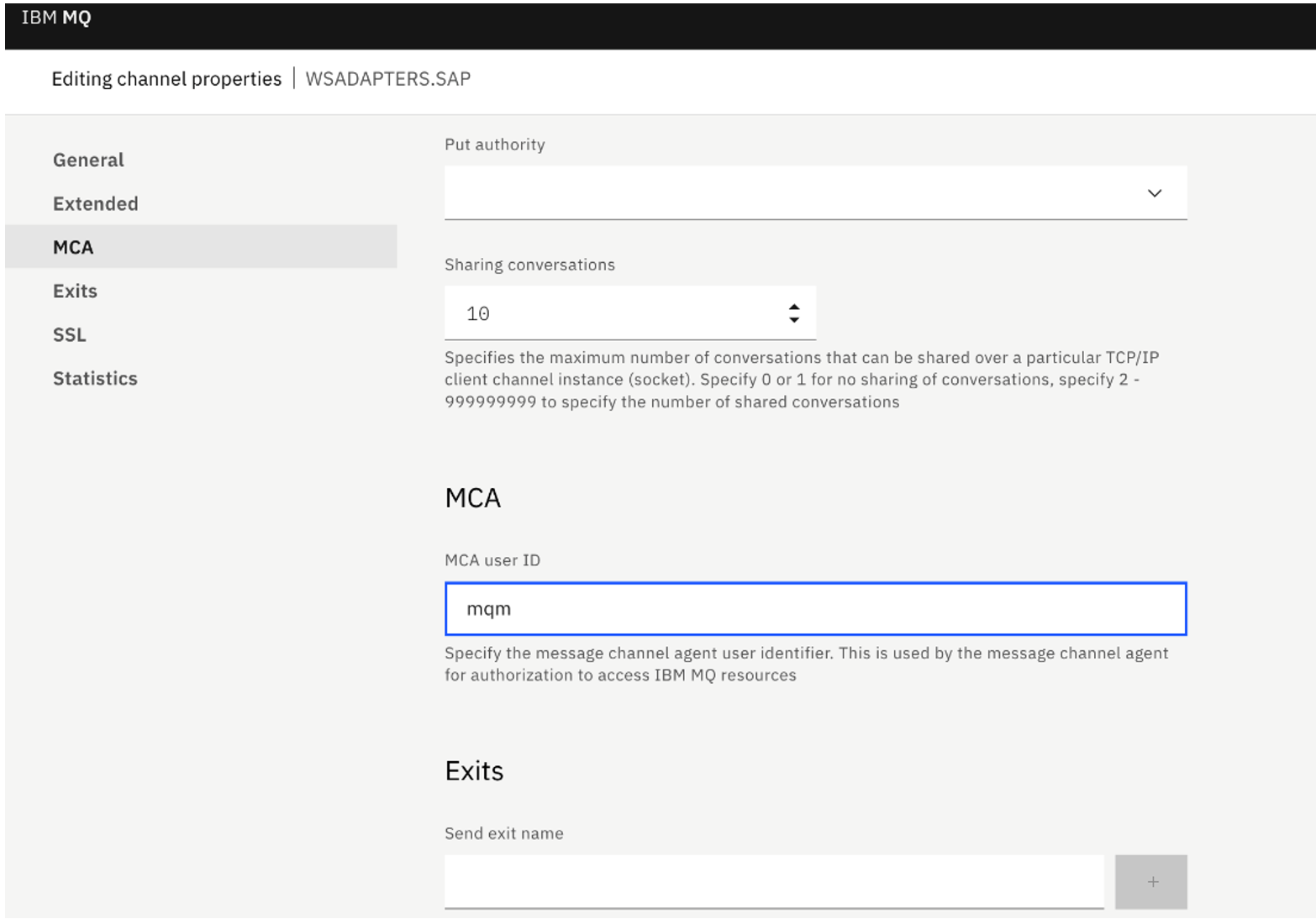Open the SSL settings section
Screen dimensions: 1316x919
click(x=68, y=334)
